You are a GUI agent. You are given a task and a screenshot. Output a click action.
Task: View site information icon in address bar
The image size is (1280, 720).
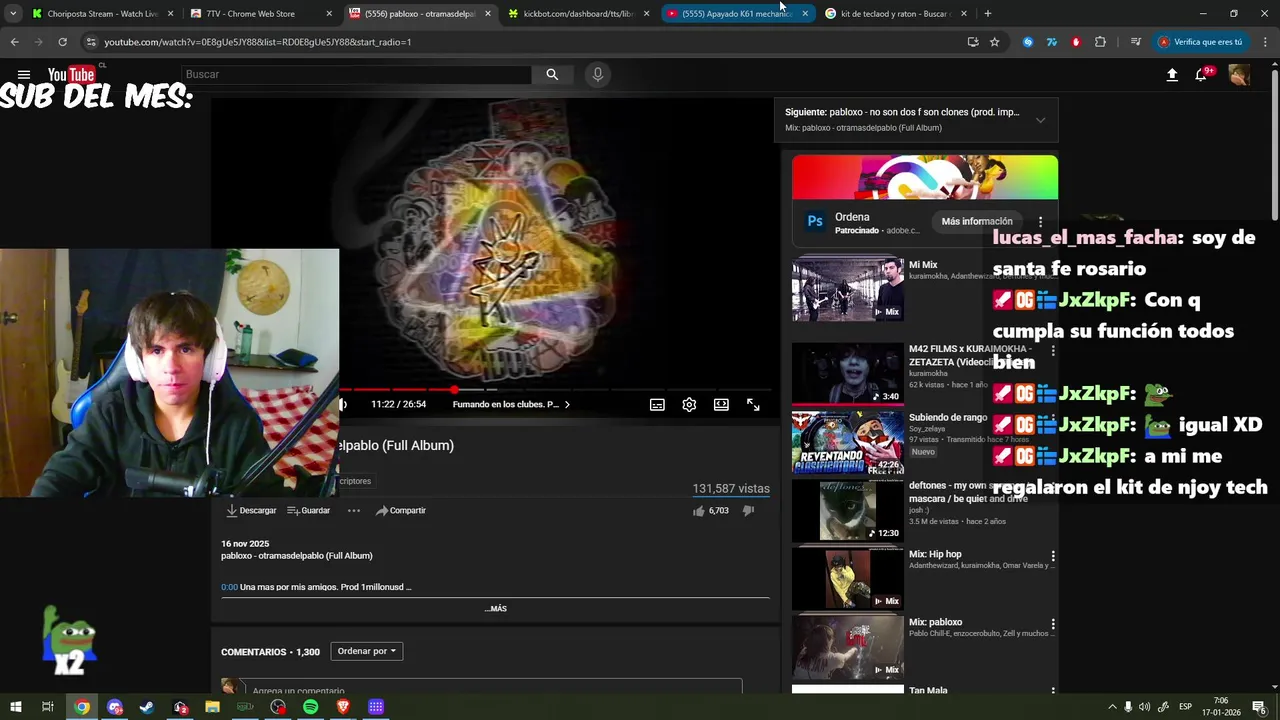(x=91, y=42)
